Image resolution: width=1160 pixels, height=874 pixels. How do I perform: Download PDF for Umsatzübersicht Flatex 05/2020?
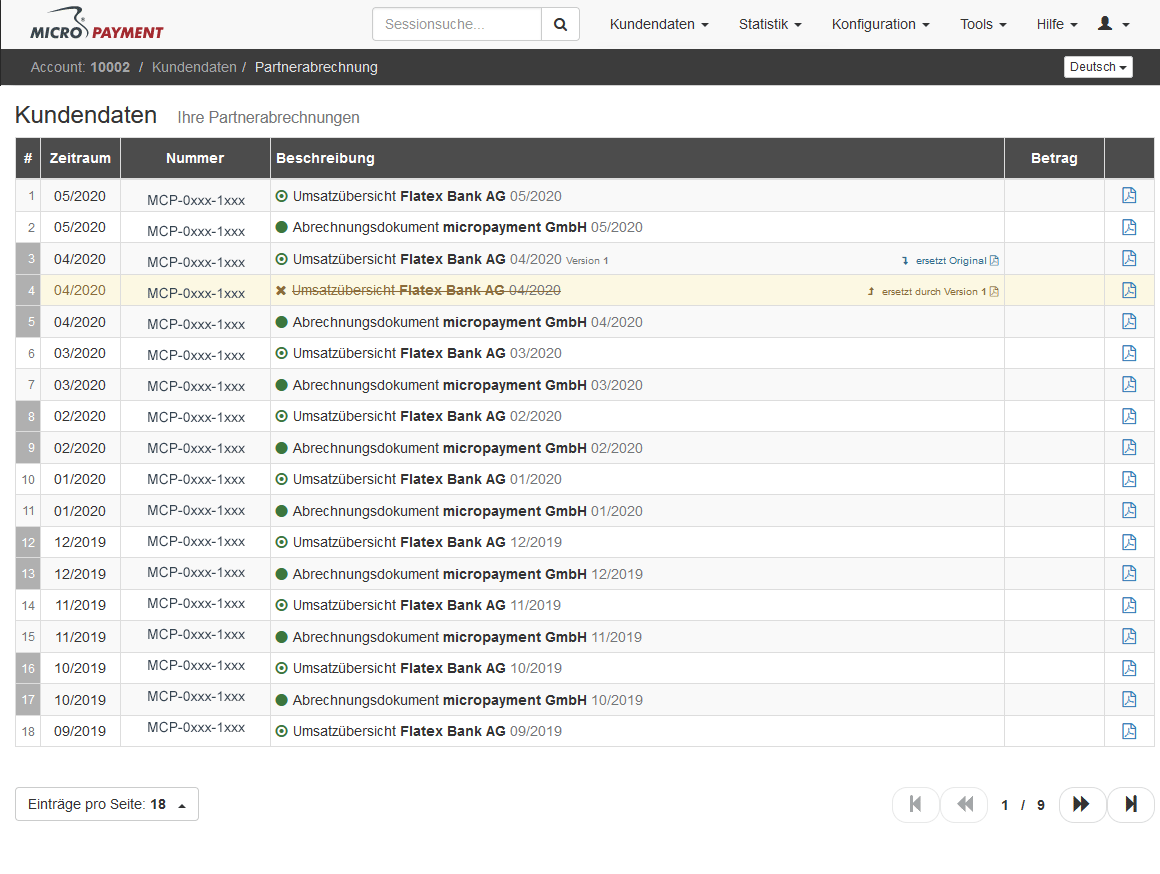pyautogui.click(x=1129, y=195)
